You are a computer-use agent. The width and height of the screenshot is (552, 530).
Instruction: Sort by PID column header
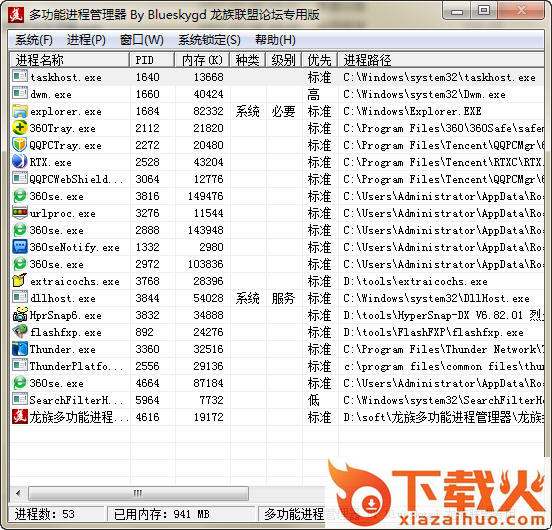(x=152, y=60)
